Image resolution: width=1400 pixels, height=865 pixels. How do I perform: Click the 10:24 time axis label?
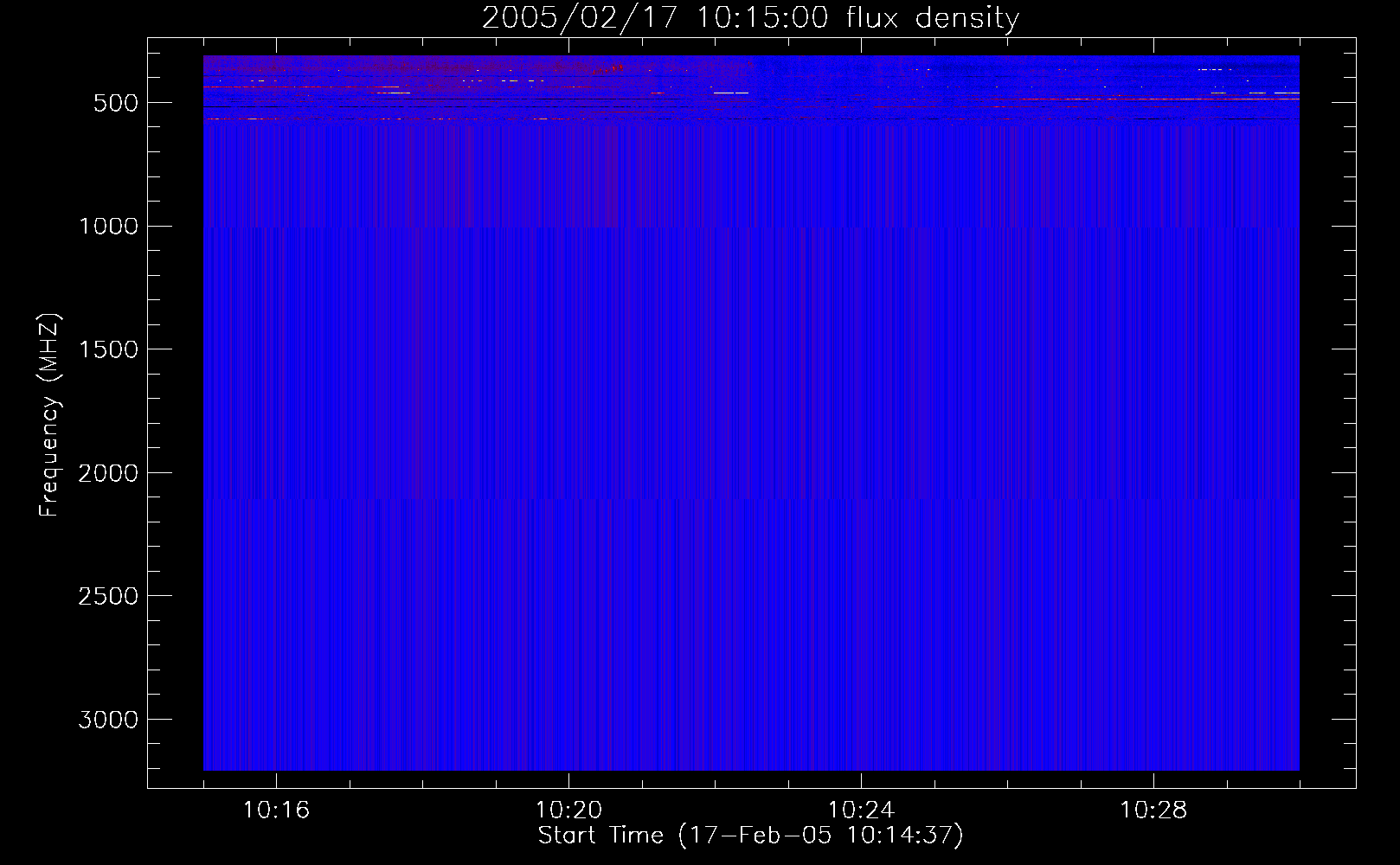[861, 811]
